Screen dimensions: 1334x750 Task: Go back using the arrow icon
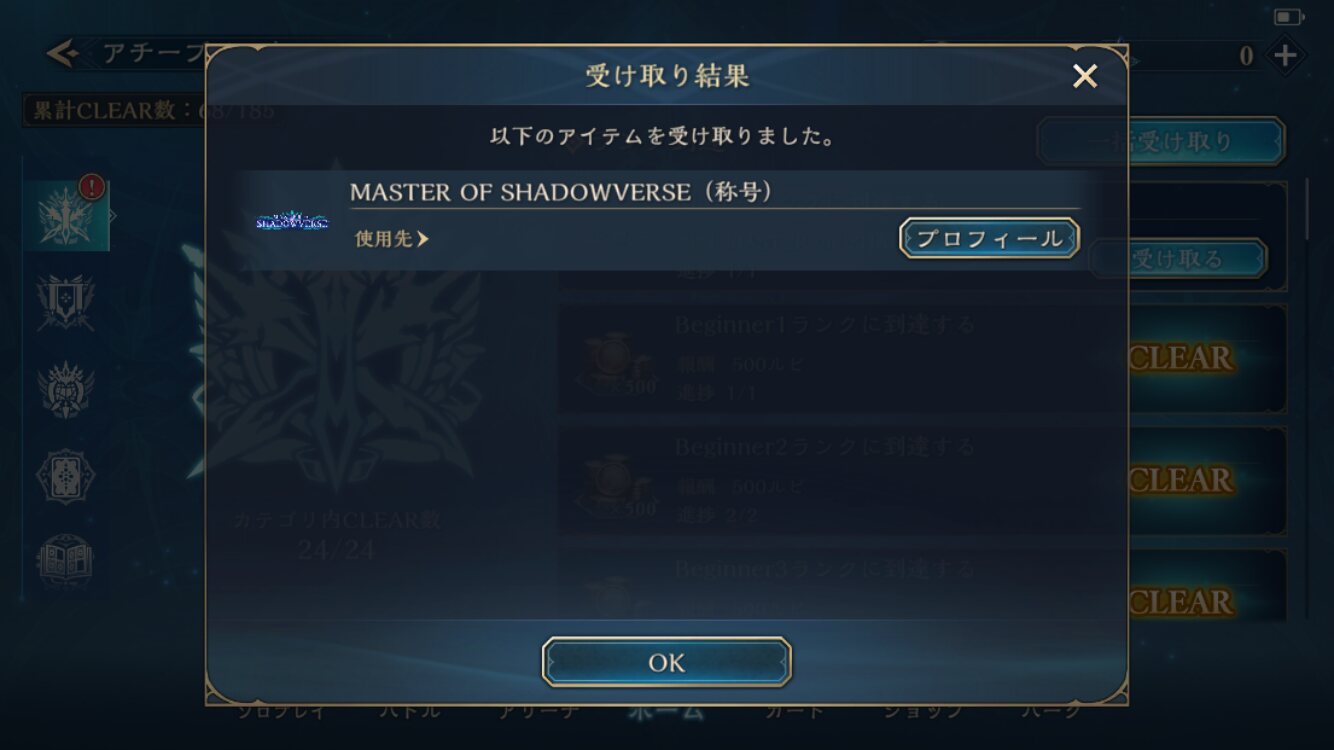point(62,53)
